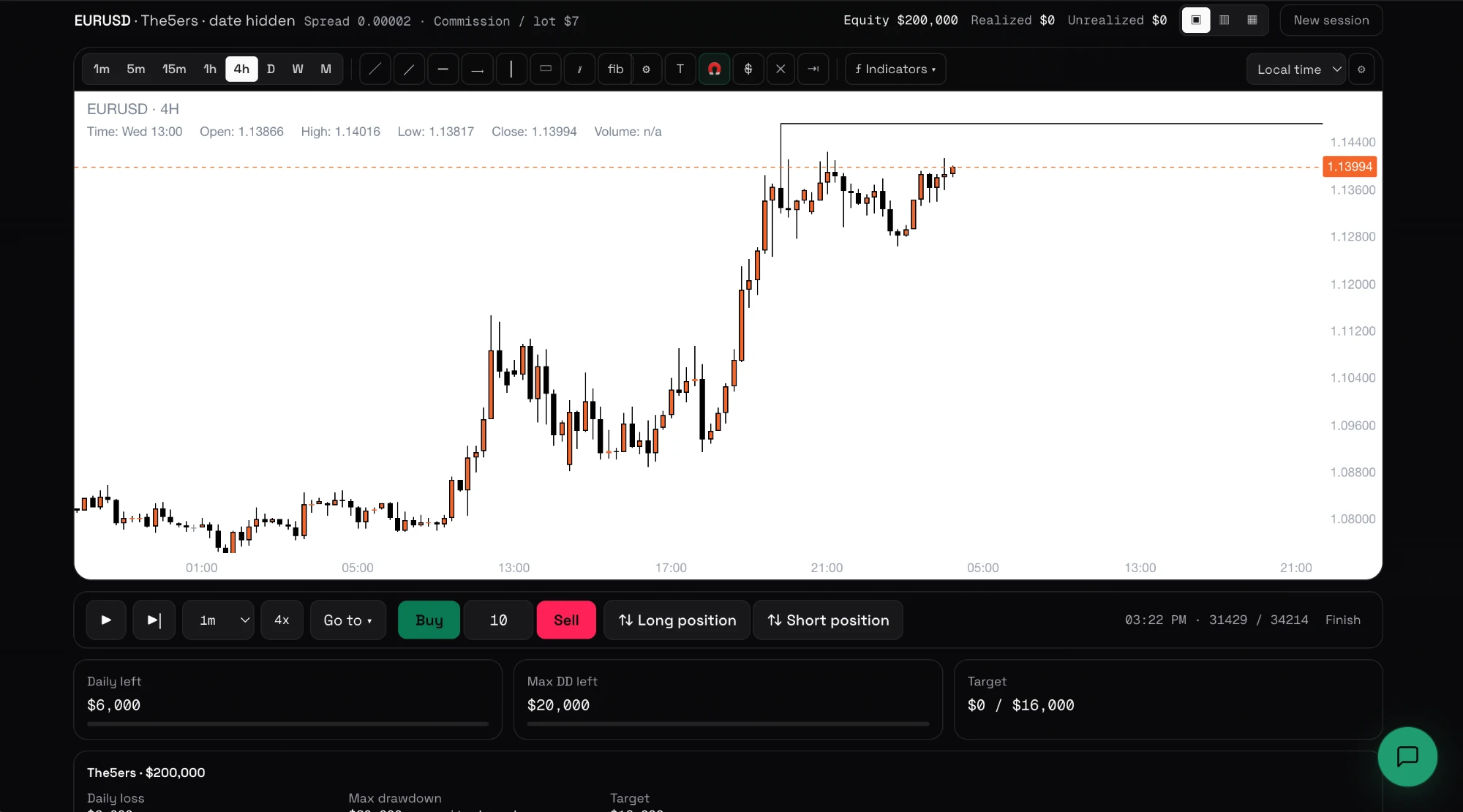
Task: Click the 1.13994 current price label
Action: (1350, 167)
